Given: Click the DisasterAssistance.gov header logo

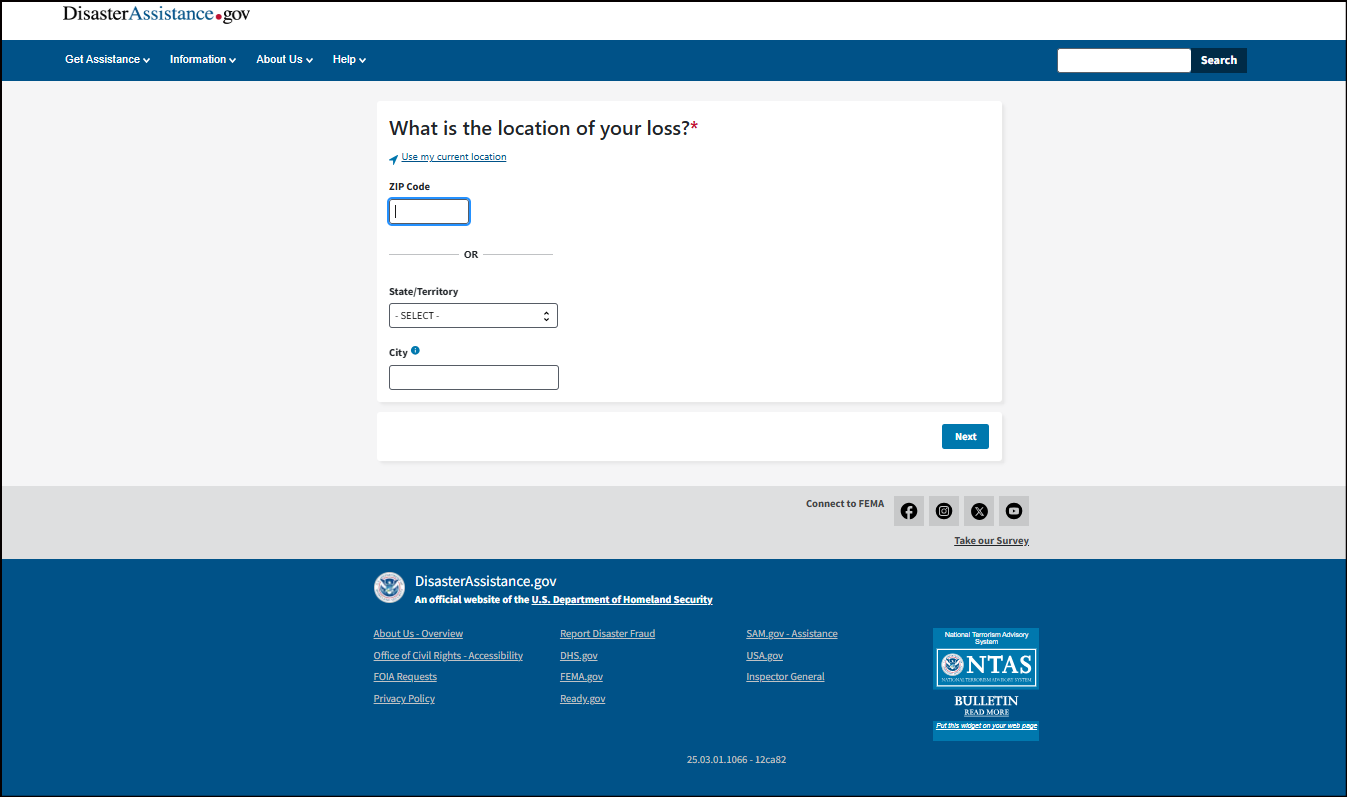Looking at the screenshot, I should 156,14.
